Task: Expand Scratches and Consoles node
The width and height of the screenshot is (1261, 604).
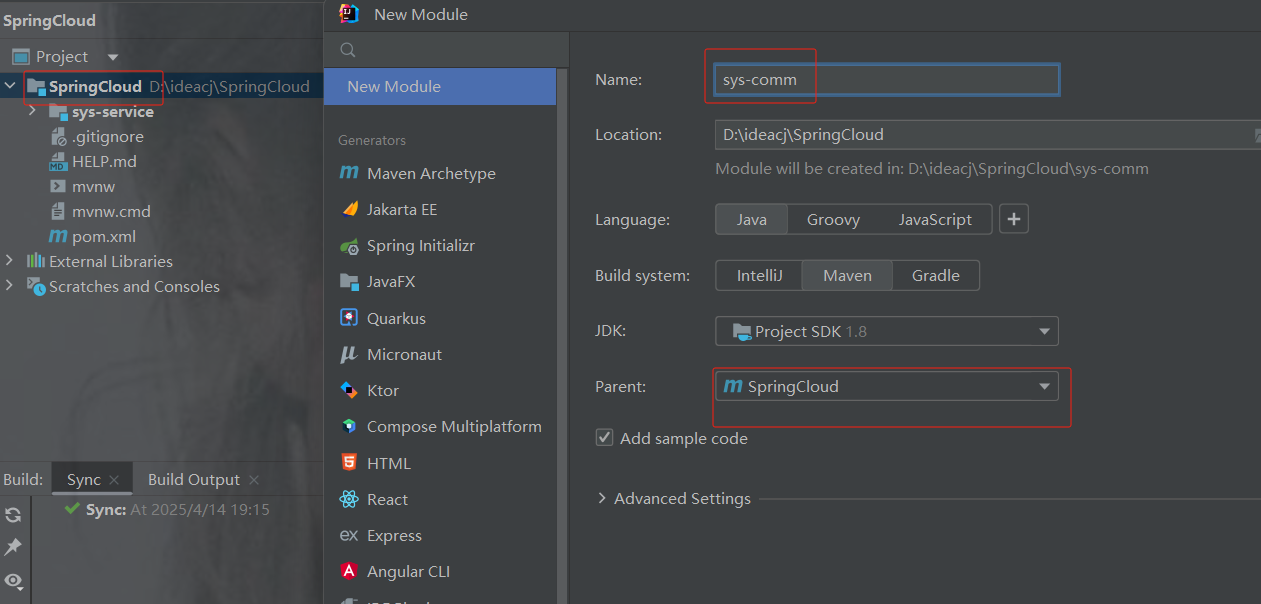Action: [10, 286]
